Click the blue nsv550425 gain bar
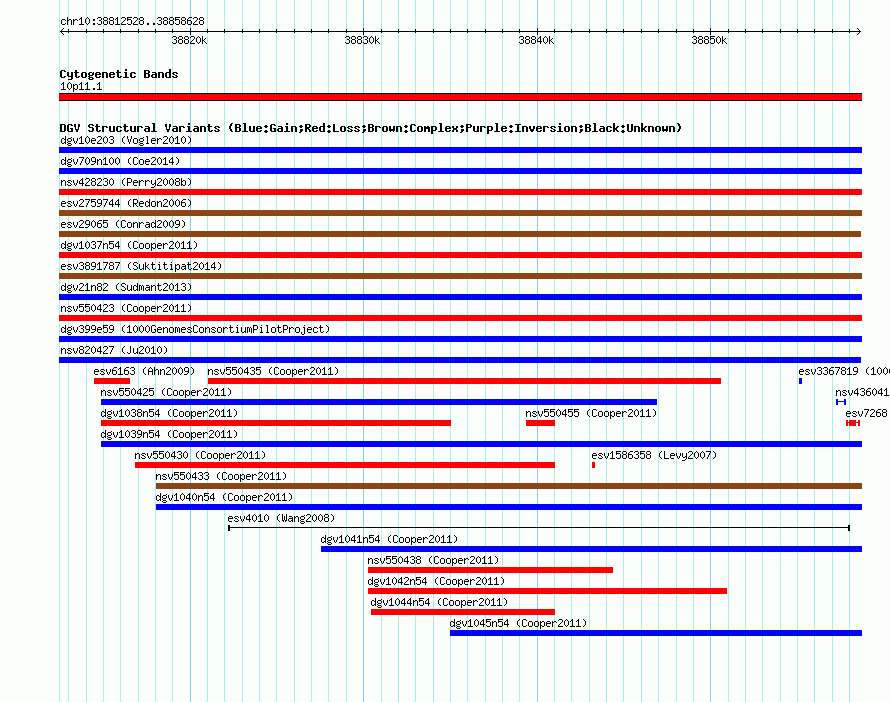This screenshot has width=890, height=702. coord(379,402)
